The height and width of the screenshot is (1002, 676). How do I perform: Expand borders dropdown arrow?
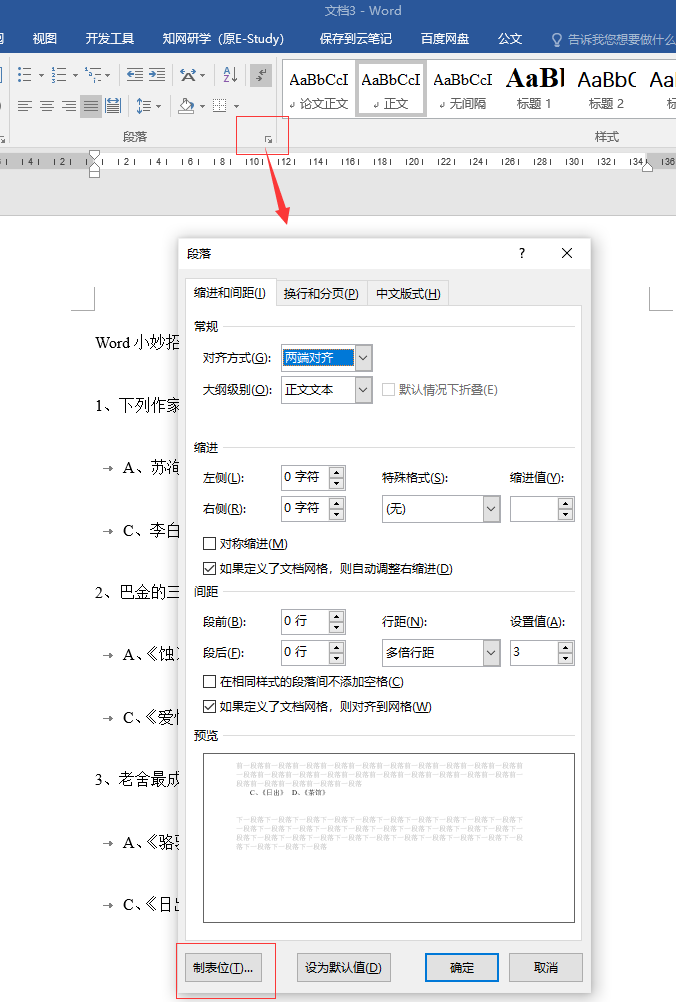click(236, 106)
